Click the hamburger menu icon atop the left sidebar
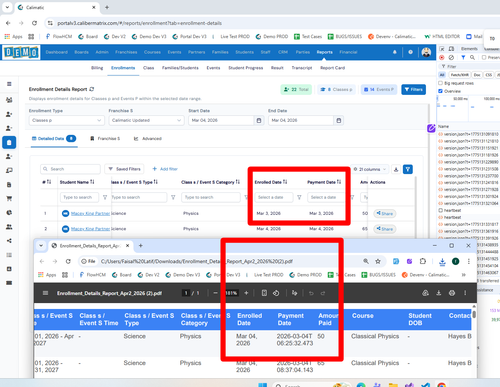500x387 pixels. click(x=9, y=84)
